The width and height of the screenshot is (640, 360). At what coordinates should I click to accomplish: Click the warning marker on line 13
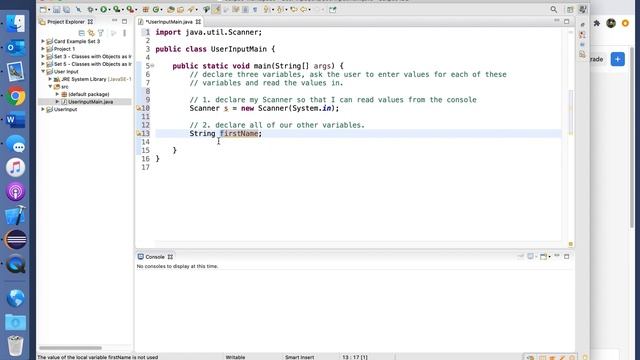point(138,133)
